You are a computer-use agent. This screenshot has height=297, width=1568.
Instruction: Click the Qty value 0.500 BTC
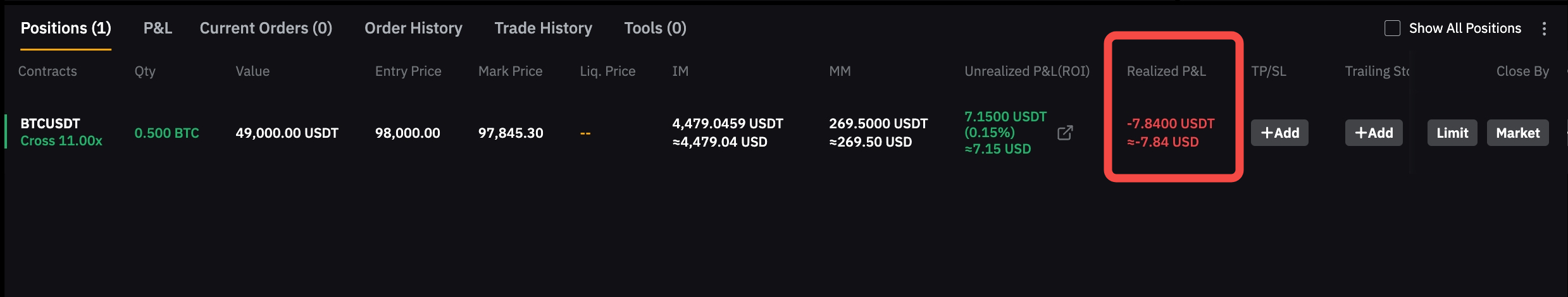point(166,133)
